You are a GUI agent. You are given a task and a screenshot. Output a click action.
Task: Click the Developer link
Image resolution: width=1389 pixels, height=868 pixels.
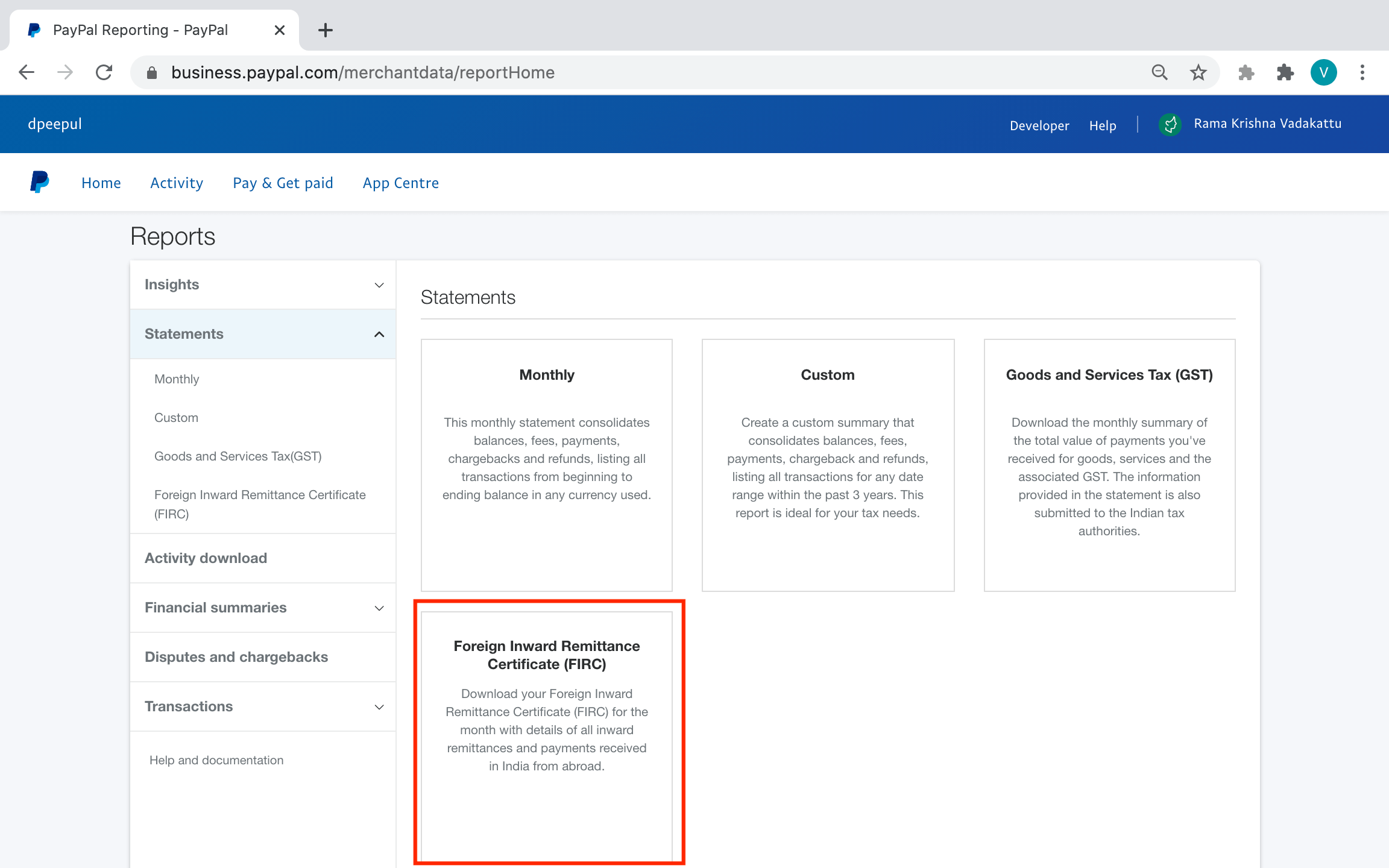1039,125
